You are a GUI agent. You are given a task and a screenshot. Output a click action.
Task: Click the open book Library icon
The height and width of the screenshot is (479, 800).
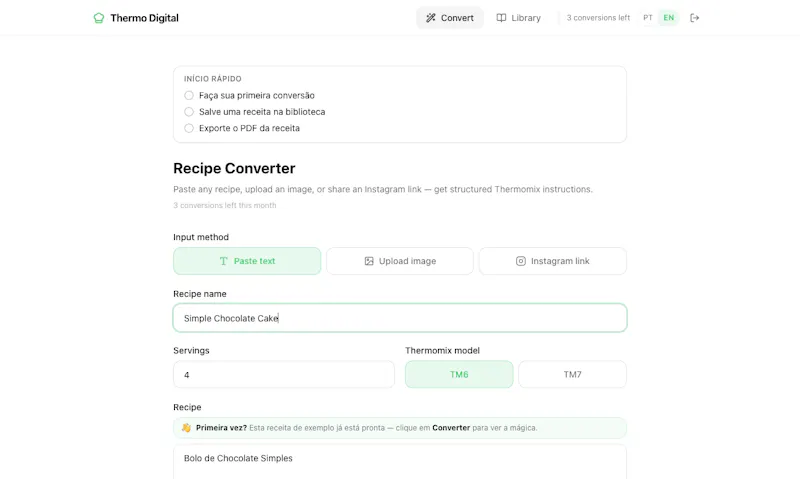point(501,18)
